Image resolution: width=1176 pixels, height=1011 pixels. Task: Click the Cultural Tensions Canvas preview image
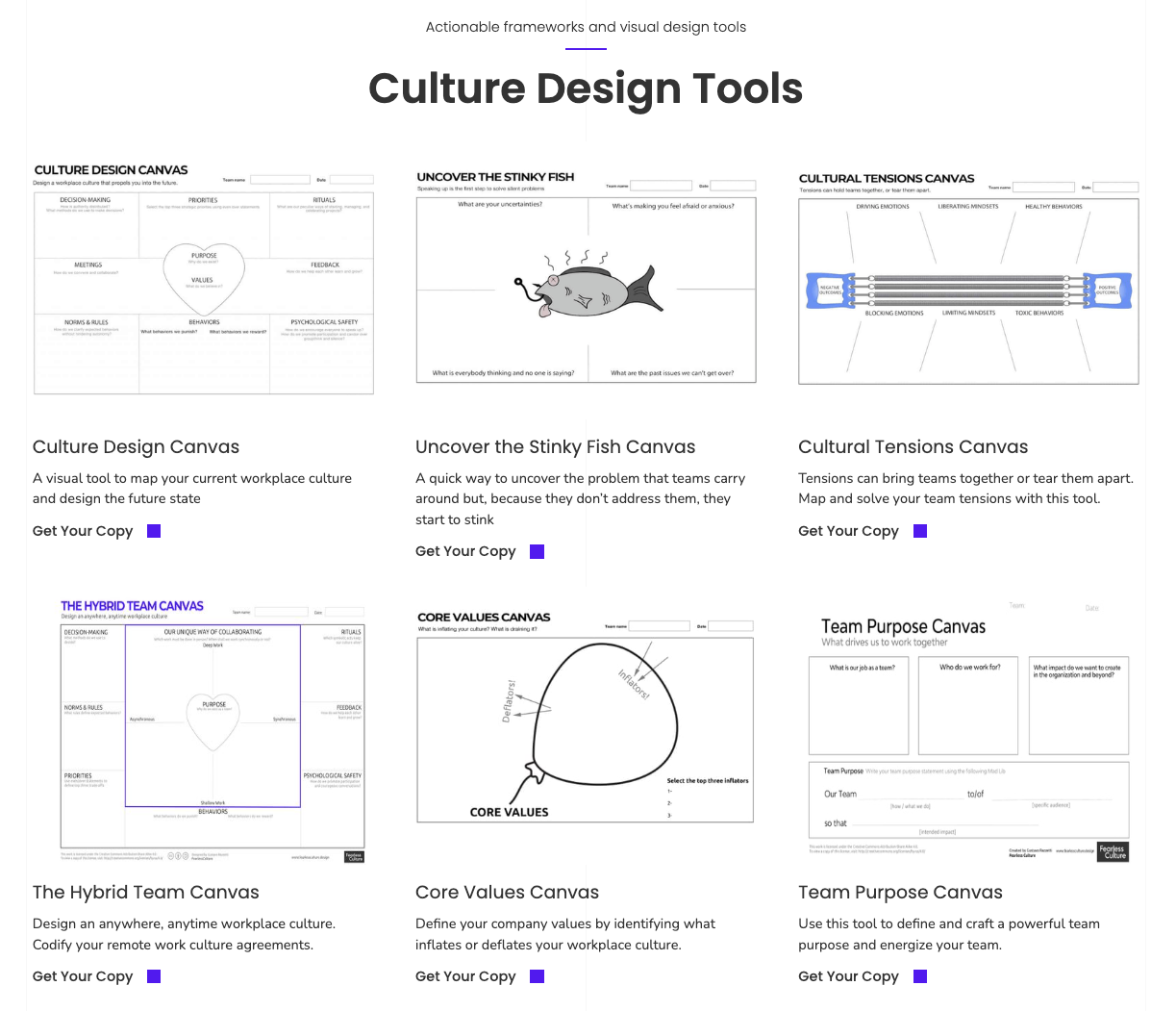pos(967,279)
